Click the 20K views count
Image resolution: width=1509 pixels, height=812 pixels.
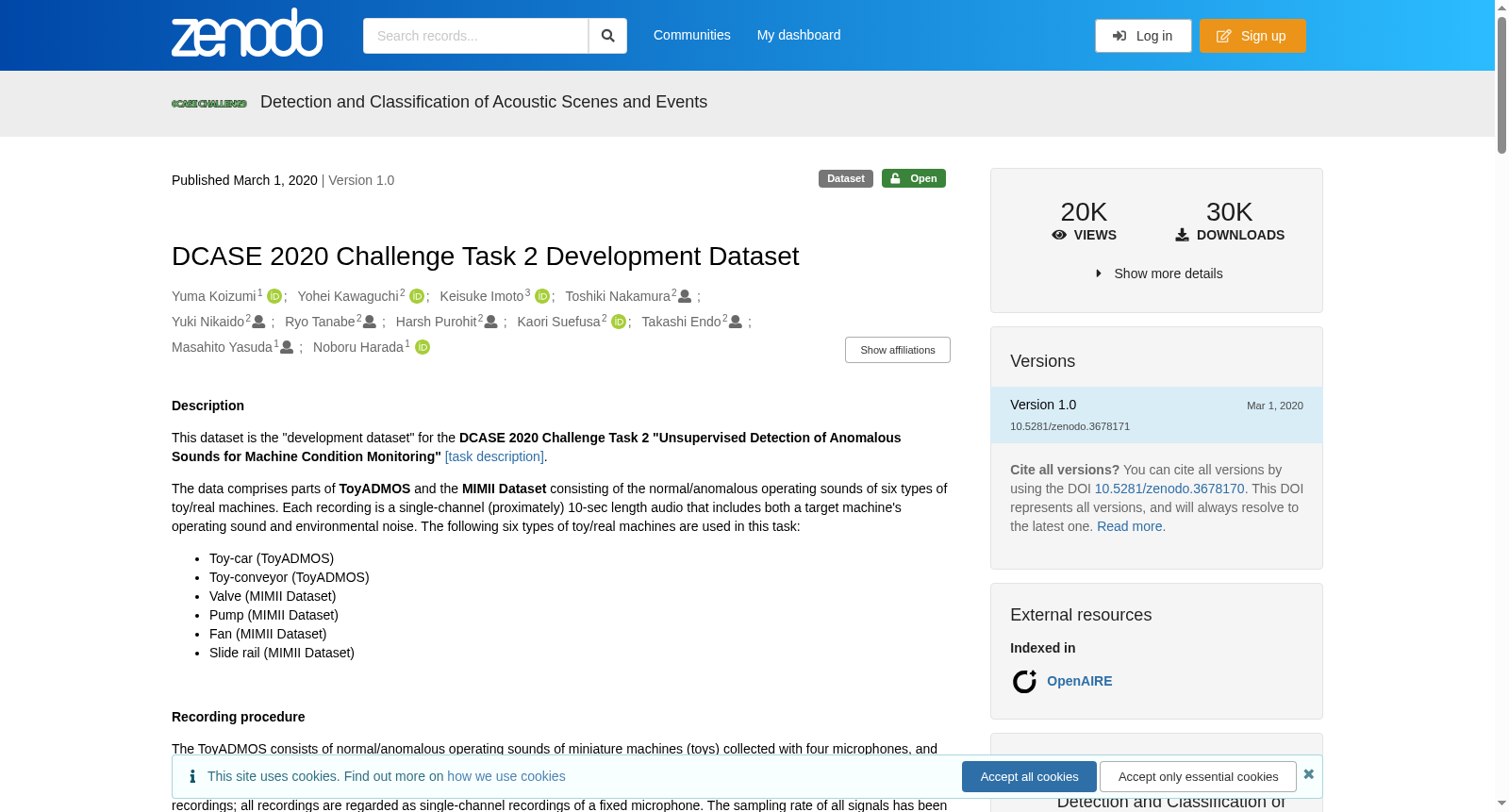pos(1084,212)
